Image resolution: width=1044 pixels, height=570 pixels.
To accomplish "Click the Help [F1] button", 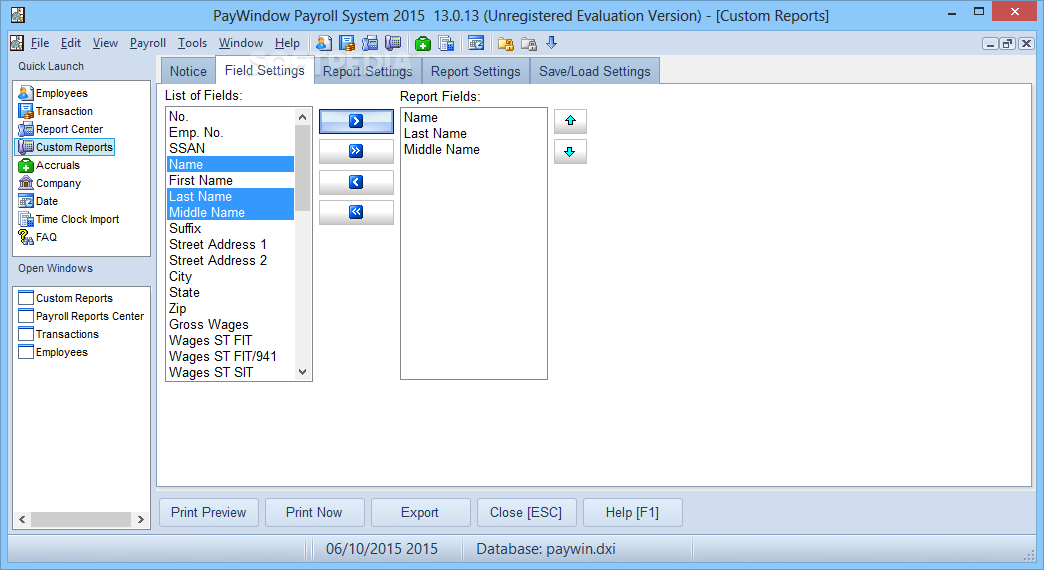I will [x=632, y=513].
